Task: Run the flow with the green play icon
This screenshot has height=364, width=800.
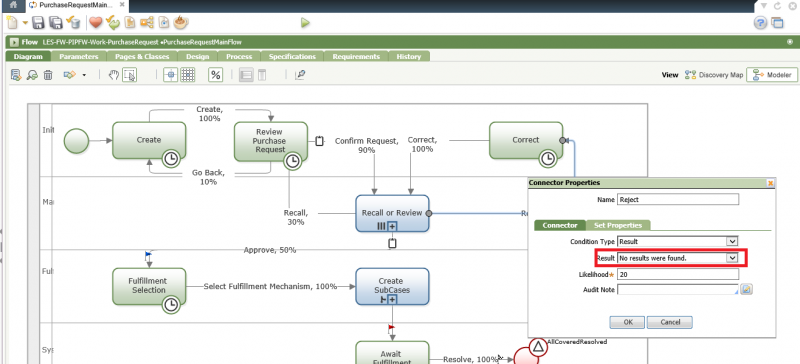Action: 305,22
